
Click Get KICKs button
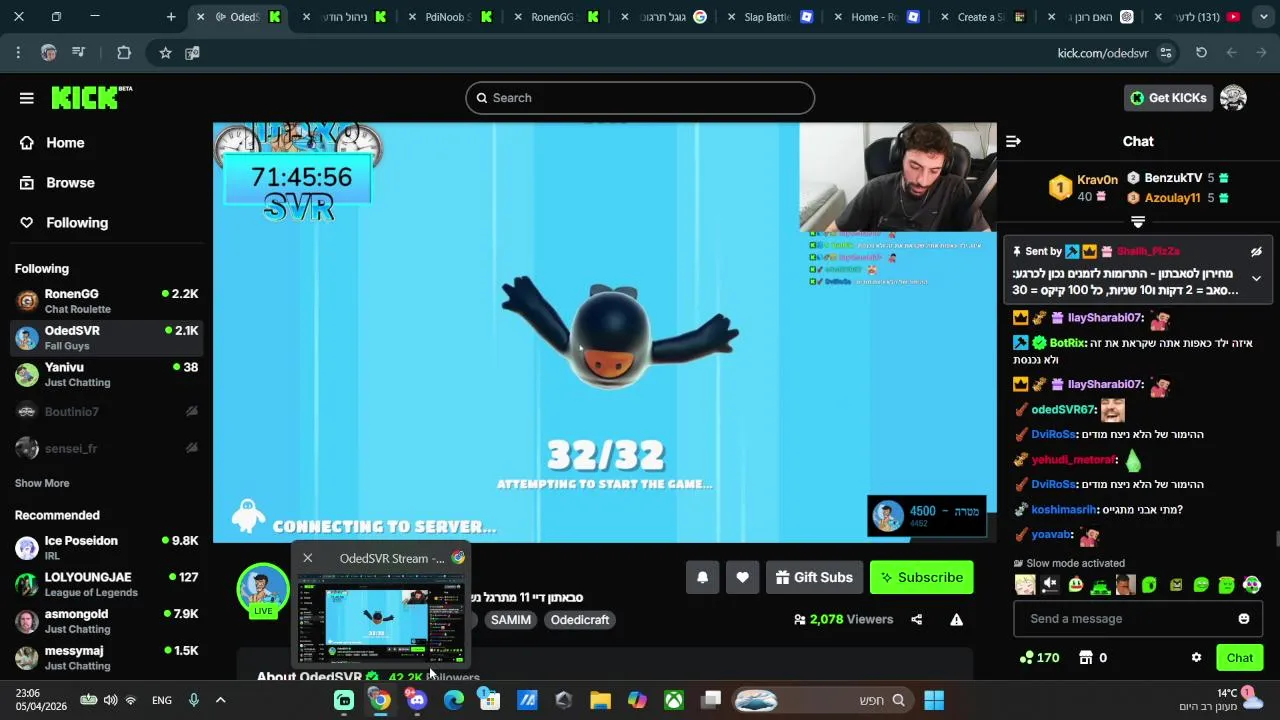(1168, 98)
